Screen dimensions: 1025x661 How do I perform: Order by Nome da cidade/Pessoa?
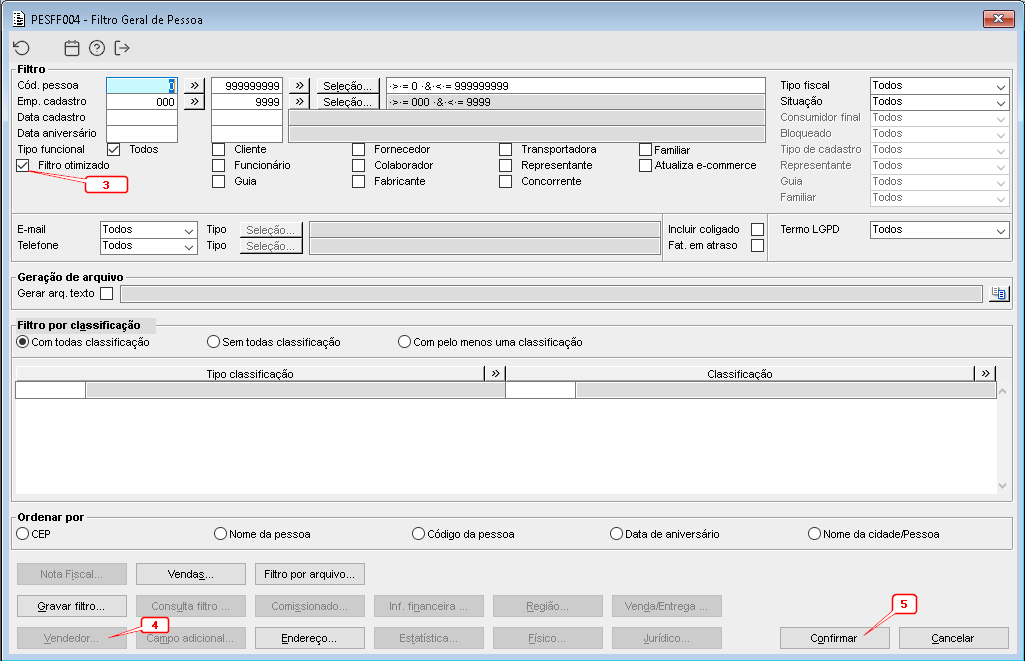click(815, 534)
